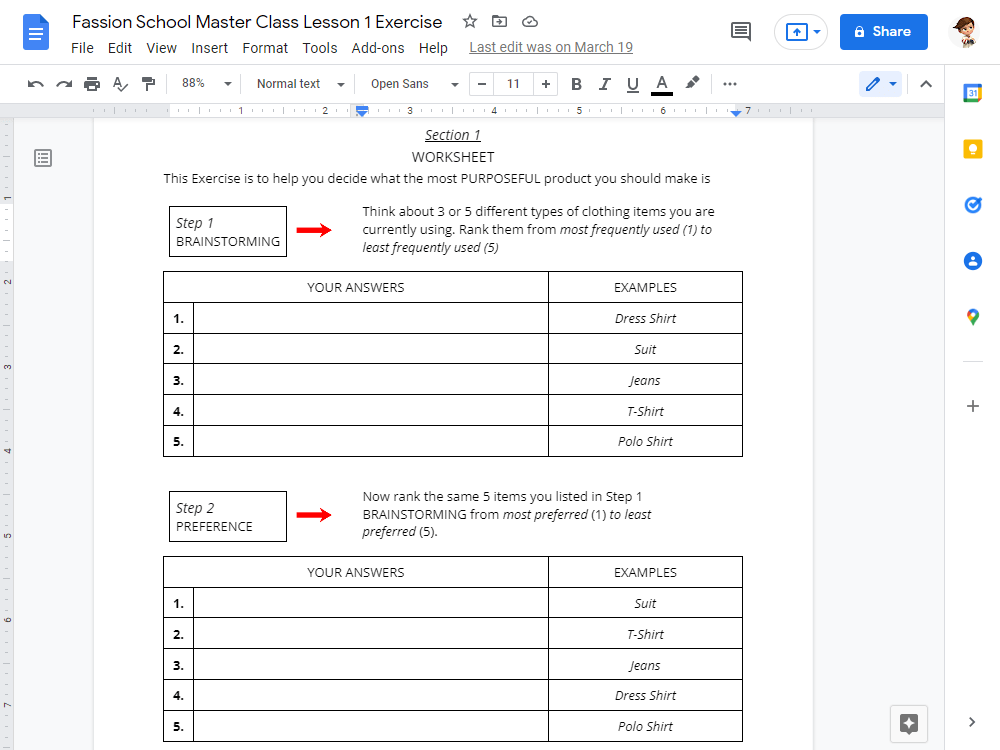Open the highlight color picker
This screenshot has height=750, width=1000.
click(x=692, y=83)
